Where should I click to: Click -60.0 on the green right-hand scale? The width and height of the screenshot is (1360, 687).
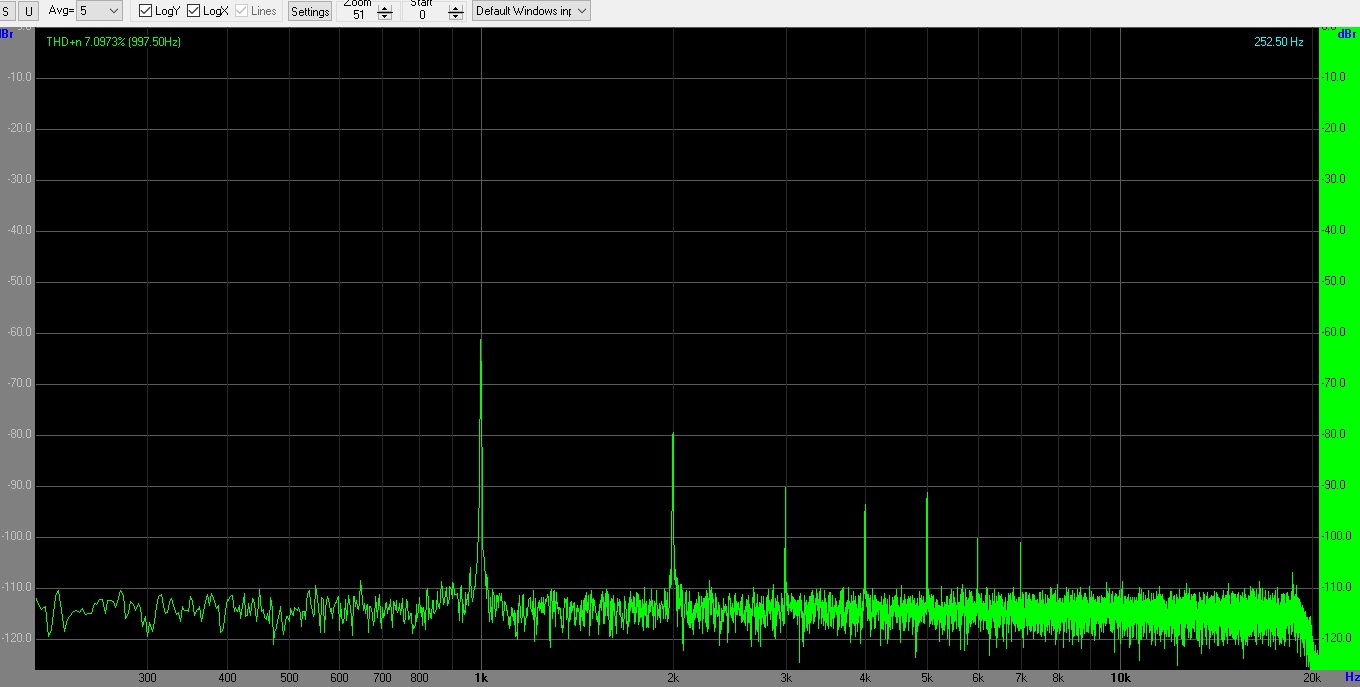[x=1335, y=332]
